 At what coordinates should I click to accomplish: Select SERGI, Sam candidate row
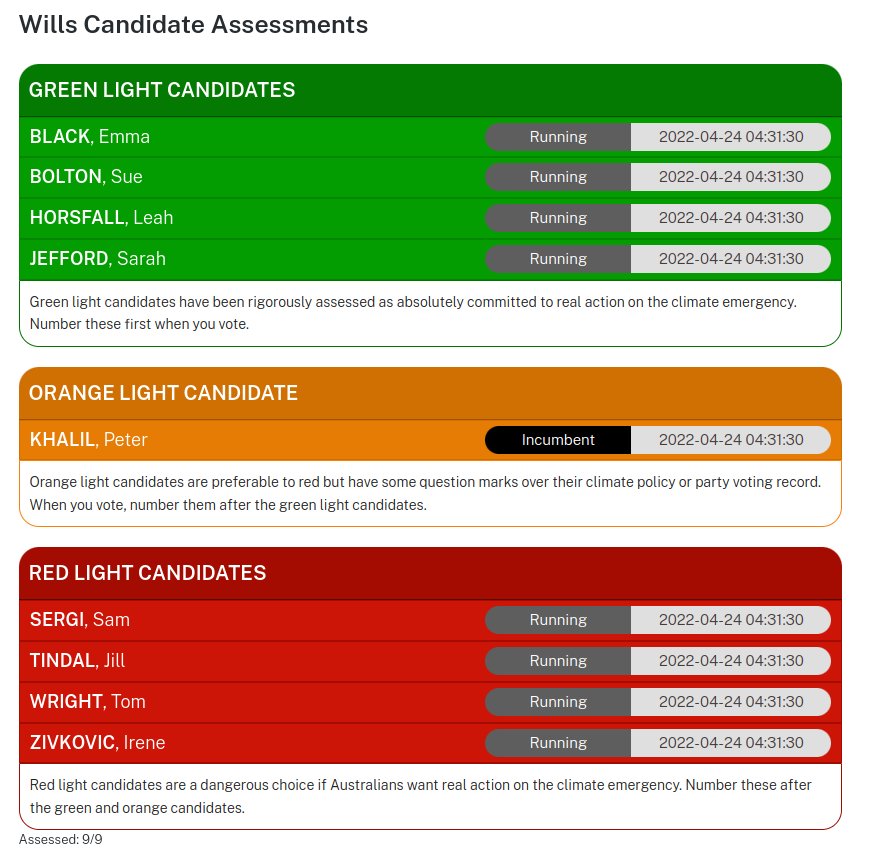click(80, 620)
